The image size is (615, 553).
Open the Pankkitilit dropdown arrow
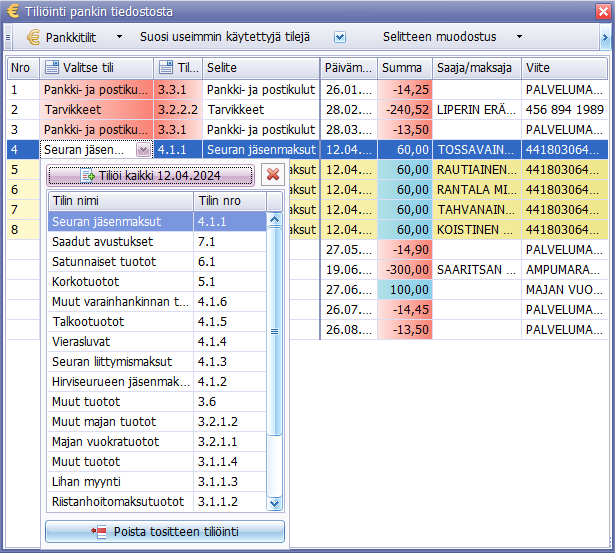(120, 37)
